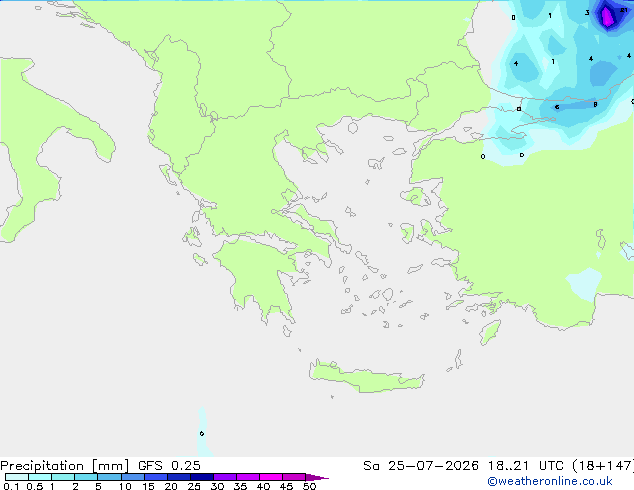Viewport: 634px width, 490px height.
Task: Click the legend value '50'
Action: coord(309,486)
